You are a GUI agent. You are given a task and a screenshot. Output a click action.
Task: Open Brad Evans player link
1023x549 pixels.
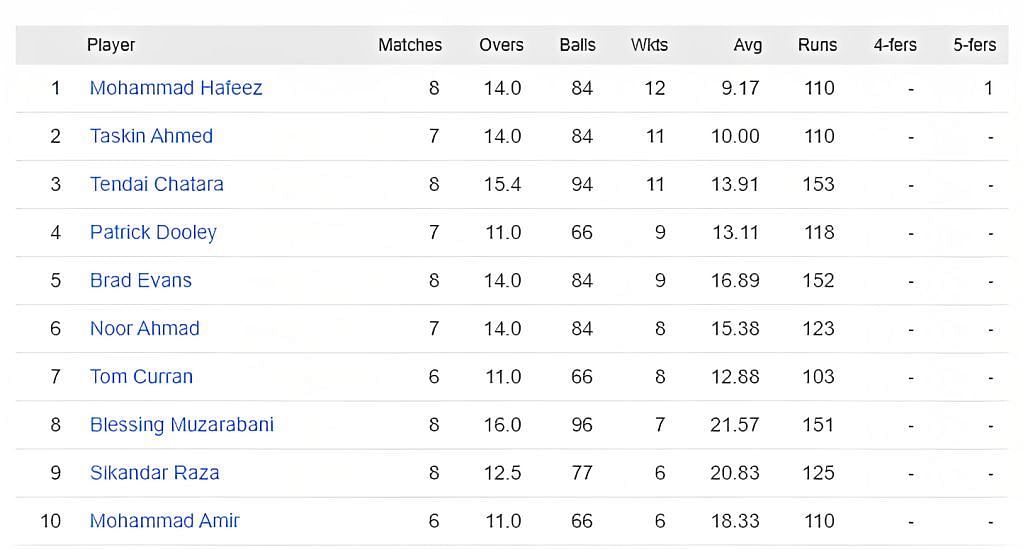click(141, 280)
